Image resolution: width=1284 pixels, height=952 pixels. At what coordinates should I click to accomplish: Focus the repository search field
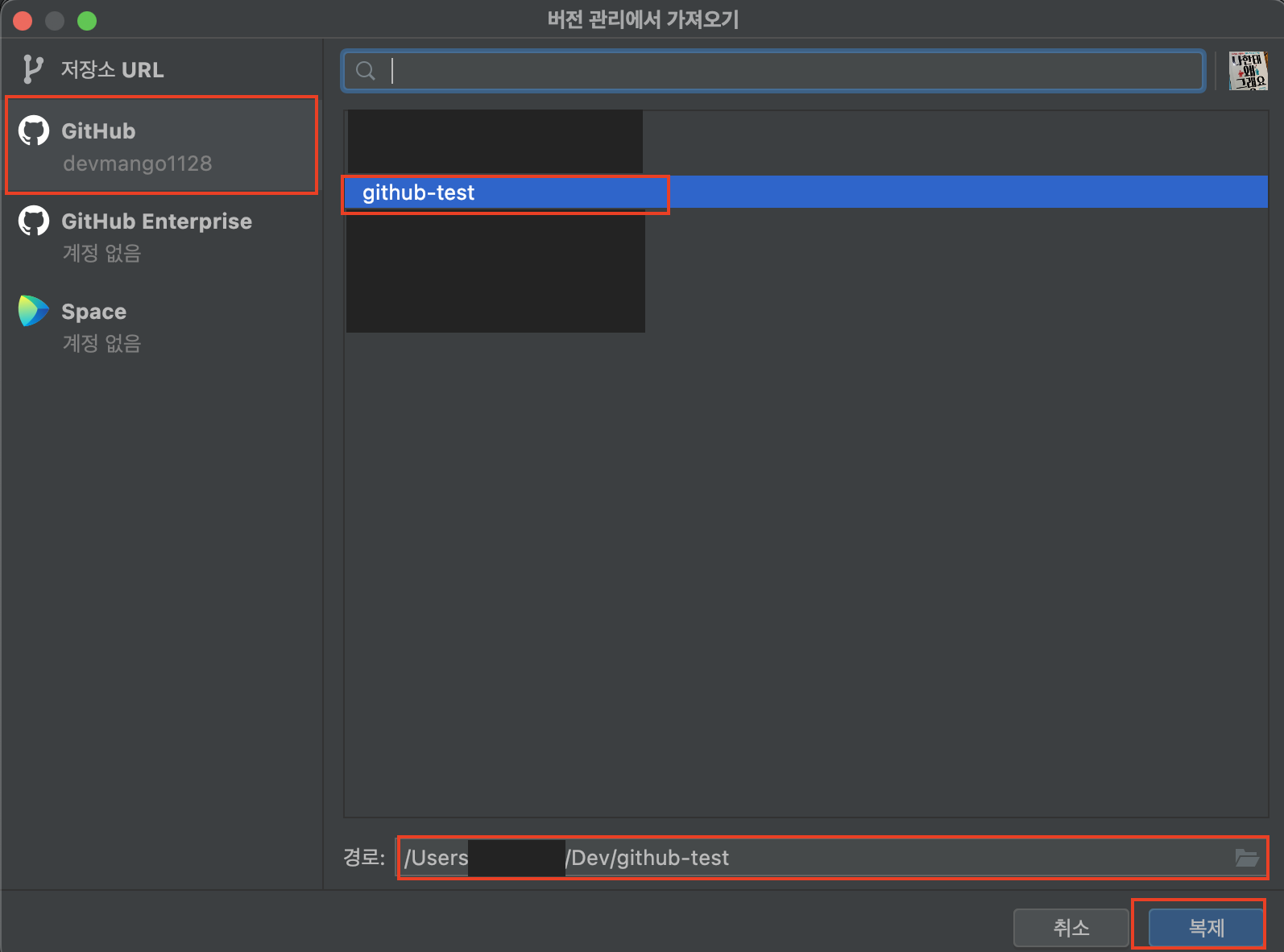[773, 71]
